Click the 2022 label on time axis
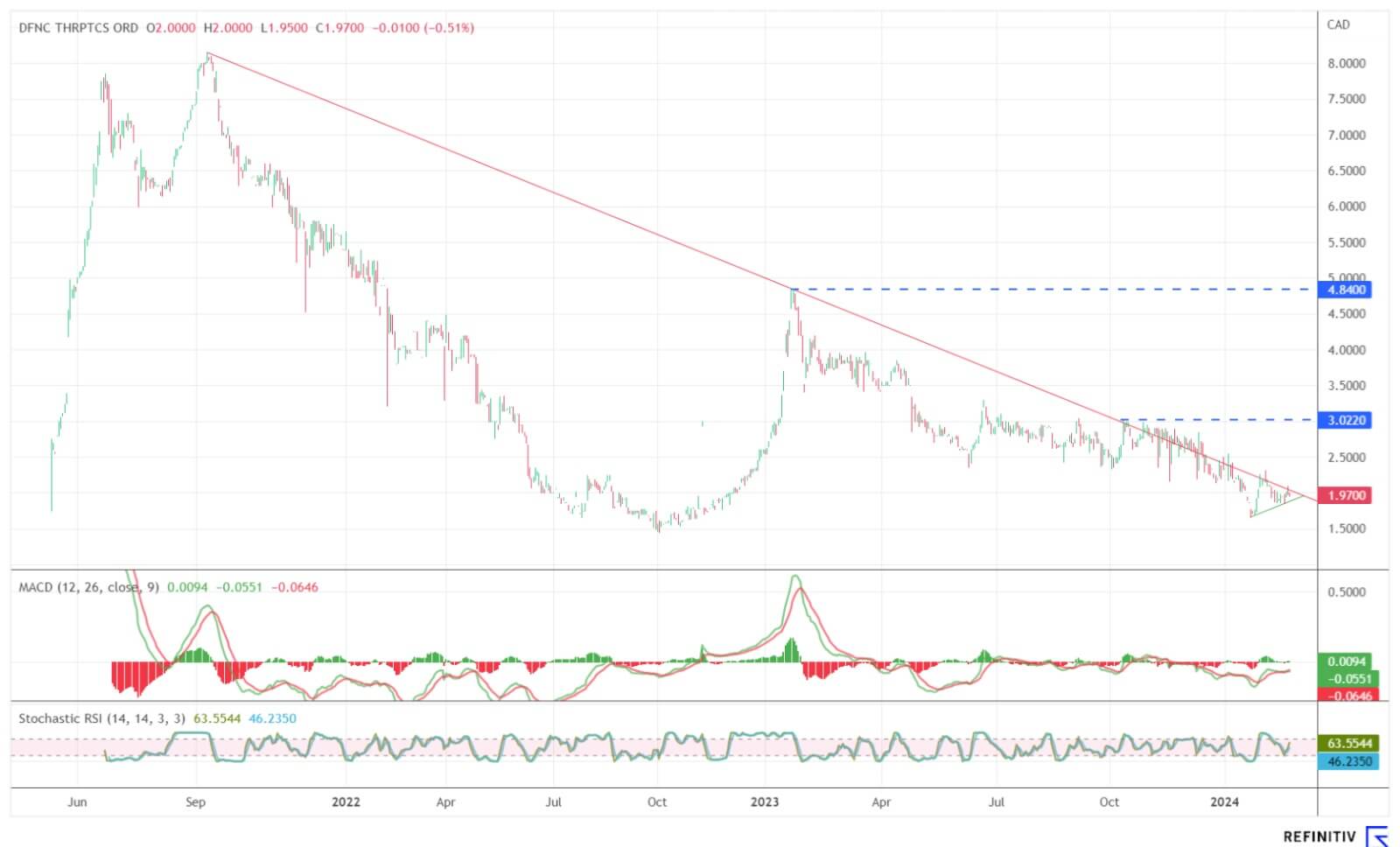The width and height of the screenshot is (1400, 847). tap(346, 801)
